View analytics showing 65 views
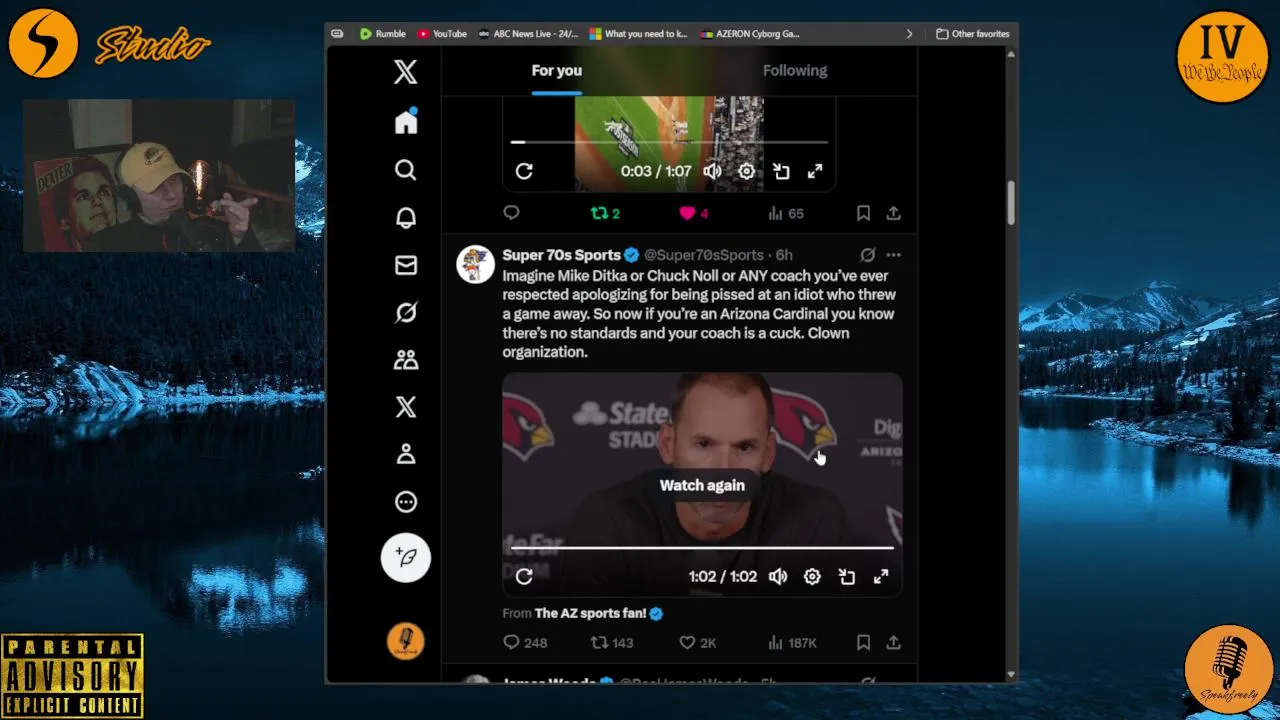The width and height of the screenshot is (1280, 720). (785, 213)
